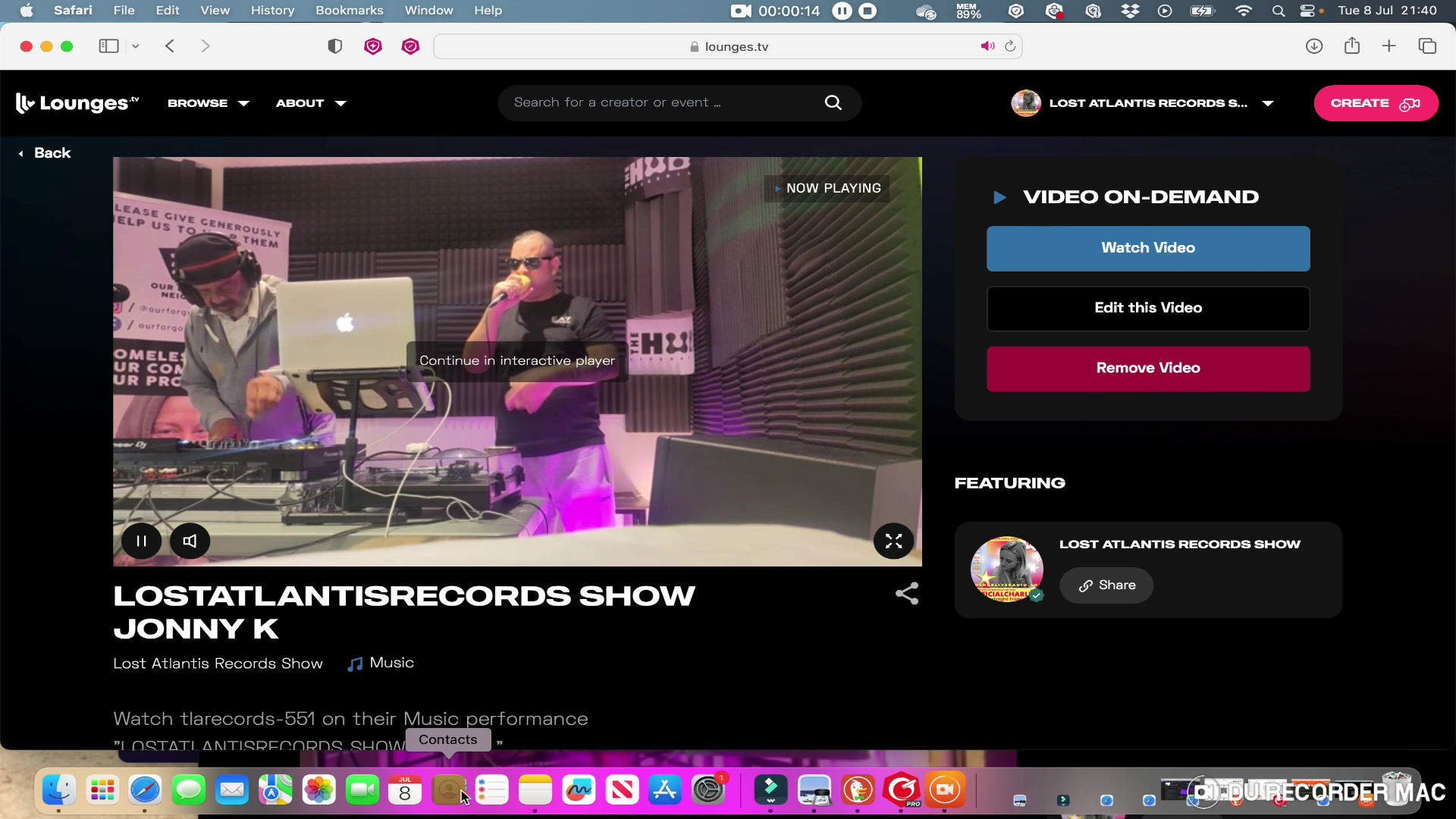Image resolution: width=1456 pixels, height=819 pixels.
Task: Click Continue in interactive player overlay
Action: (x=517, y=361)
